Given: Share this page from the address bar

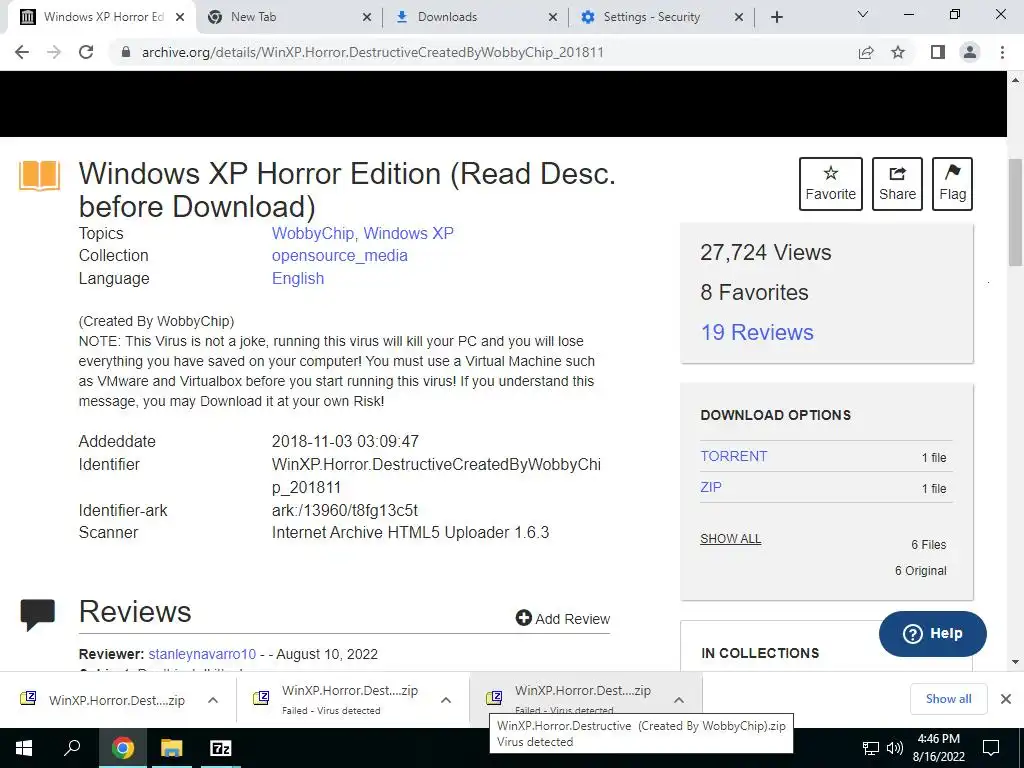Looking at the screenshot, I should click(866, 52).
